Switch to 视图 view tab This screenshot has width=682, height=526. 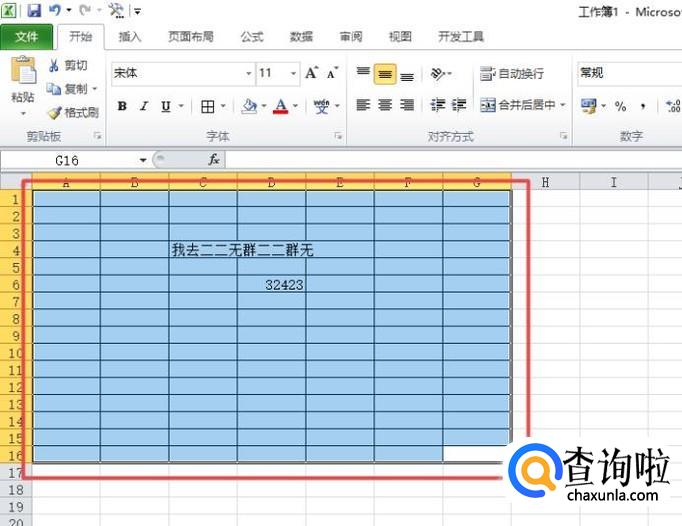[400, 37]
